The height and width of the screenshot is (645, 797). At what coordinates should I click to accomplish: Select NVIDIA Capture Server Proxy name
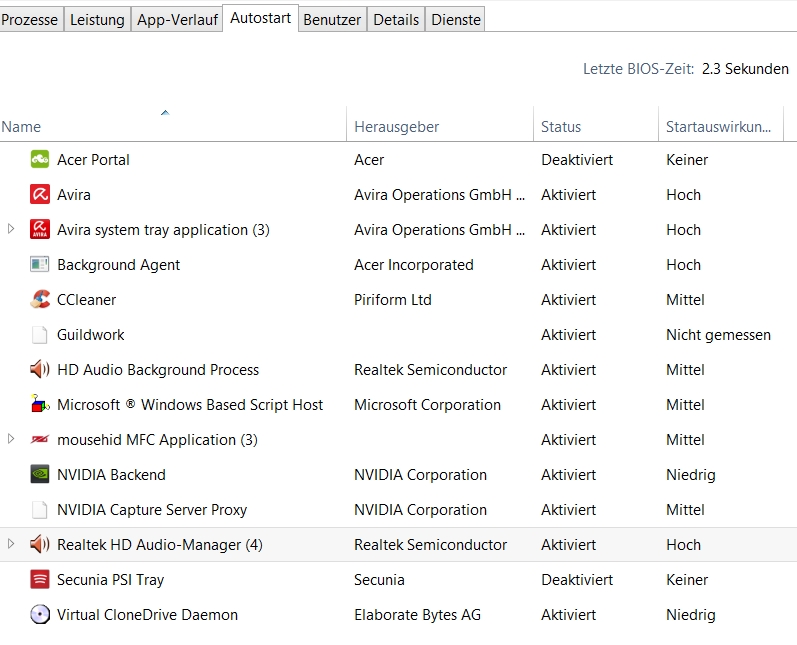152,509
